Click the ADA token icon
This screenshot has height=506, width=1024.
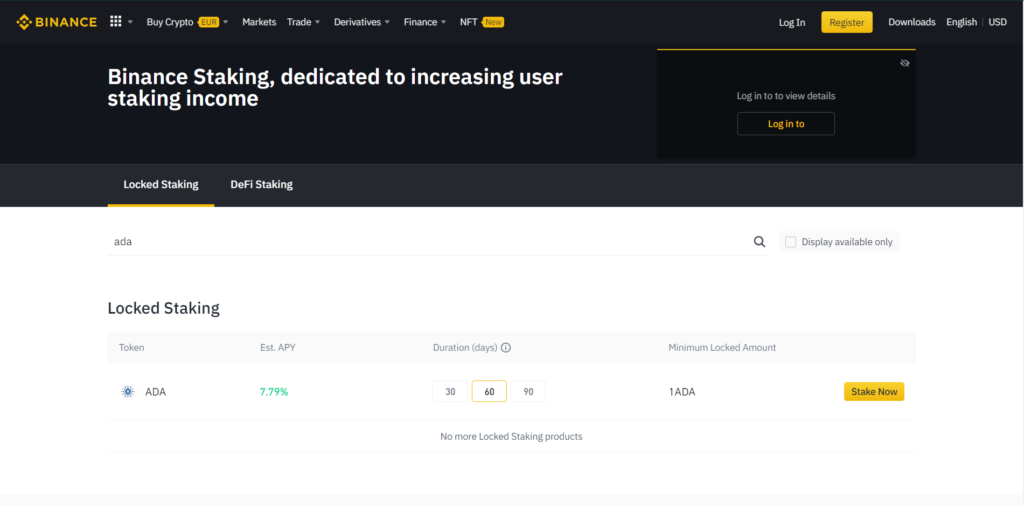click(128, 392)
